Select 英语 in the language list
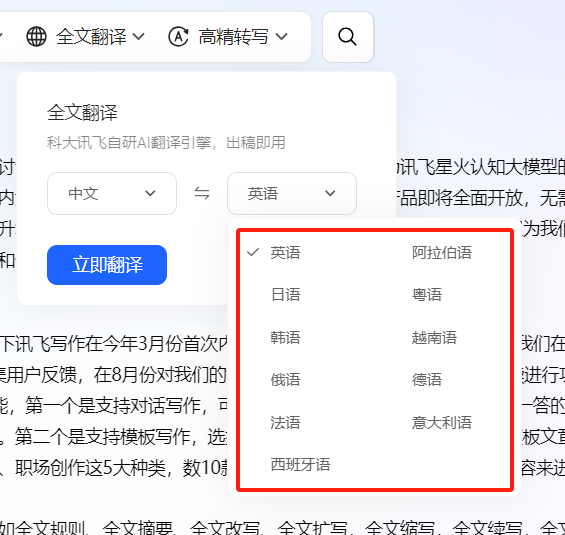 [285, 253]
